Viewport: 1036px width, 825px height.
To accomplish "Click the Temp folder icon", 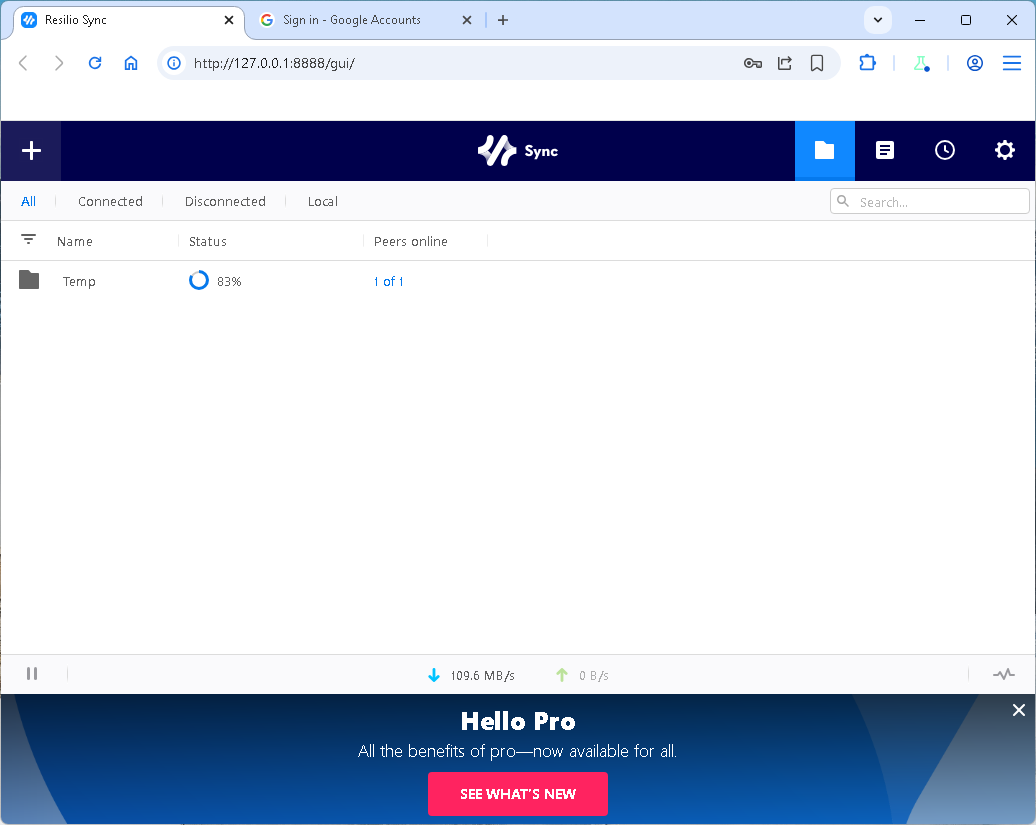I will coord(29,280).
